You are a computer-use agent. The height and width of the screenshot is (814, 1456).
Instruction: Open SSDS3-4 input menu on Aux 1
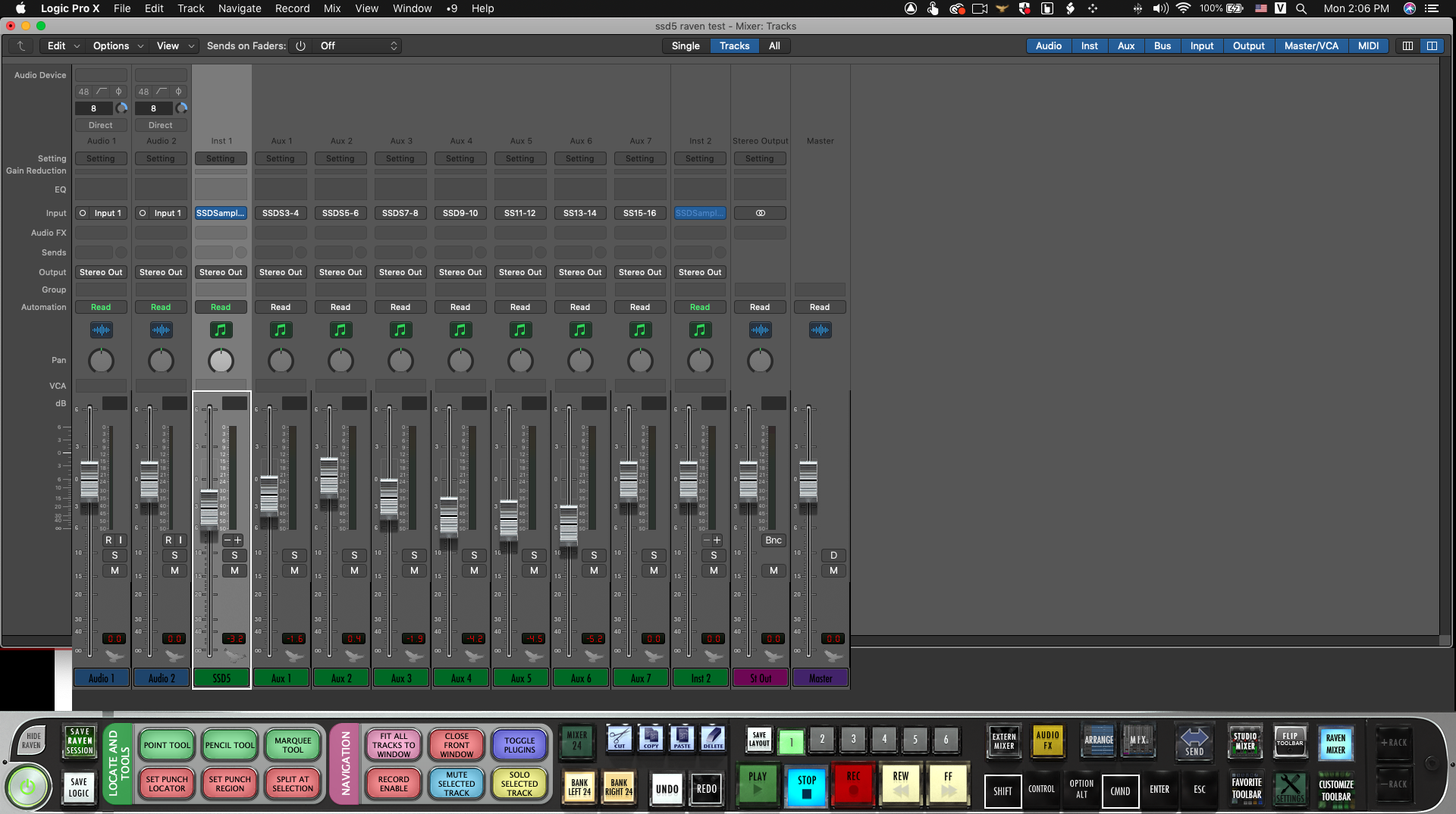tap(281, 213)
